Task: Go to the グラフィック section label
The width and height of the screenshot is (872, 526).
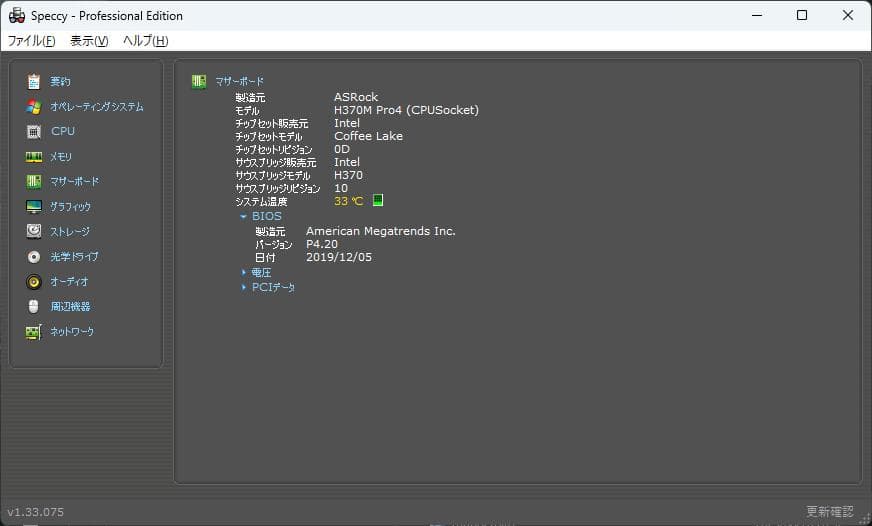Action: pyautogui.click(x=70, y=207)
